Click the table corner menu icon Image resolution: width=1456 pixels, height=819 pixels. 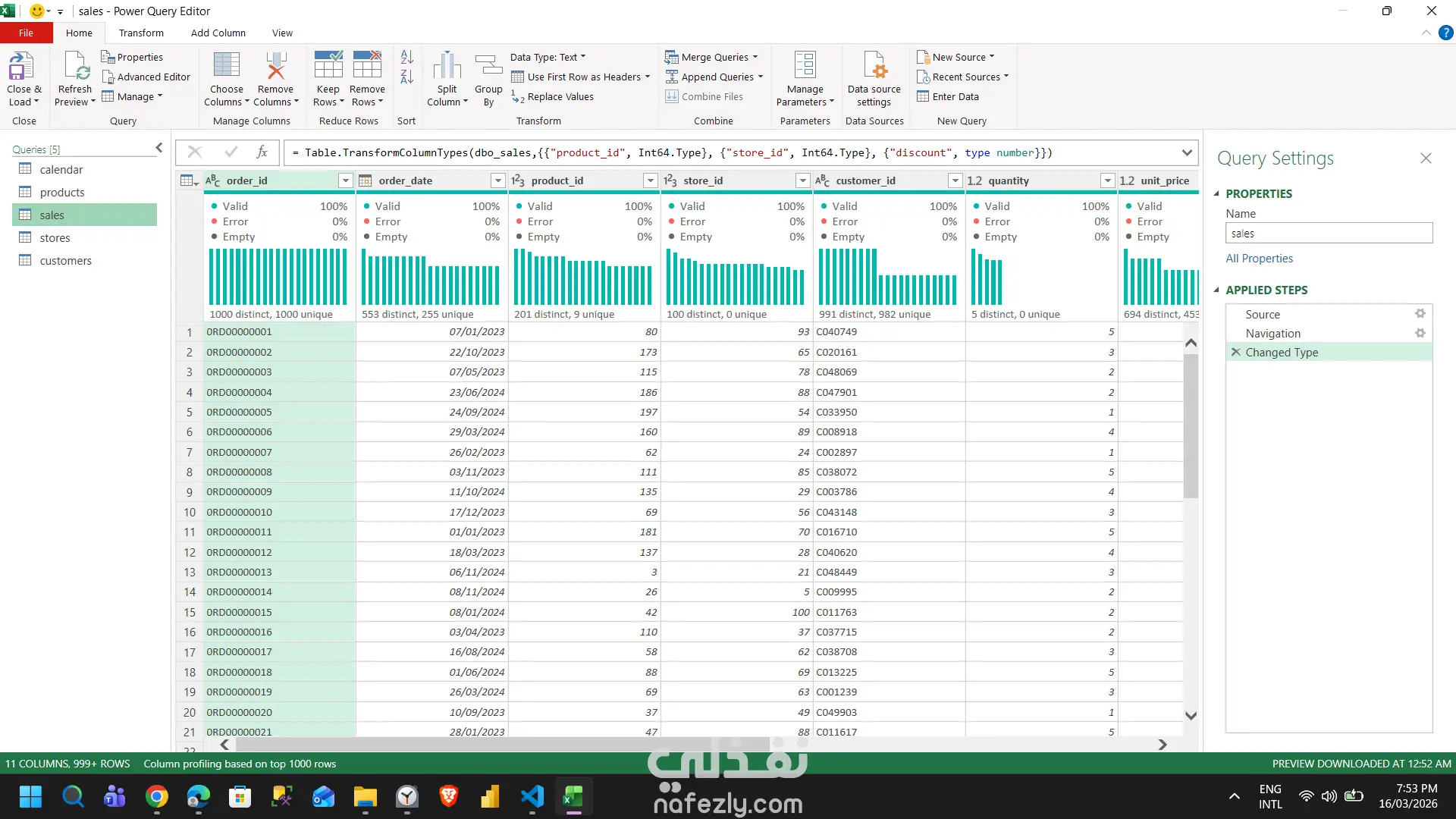pyautogui.click(x=189, y=180)
